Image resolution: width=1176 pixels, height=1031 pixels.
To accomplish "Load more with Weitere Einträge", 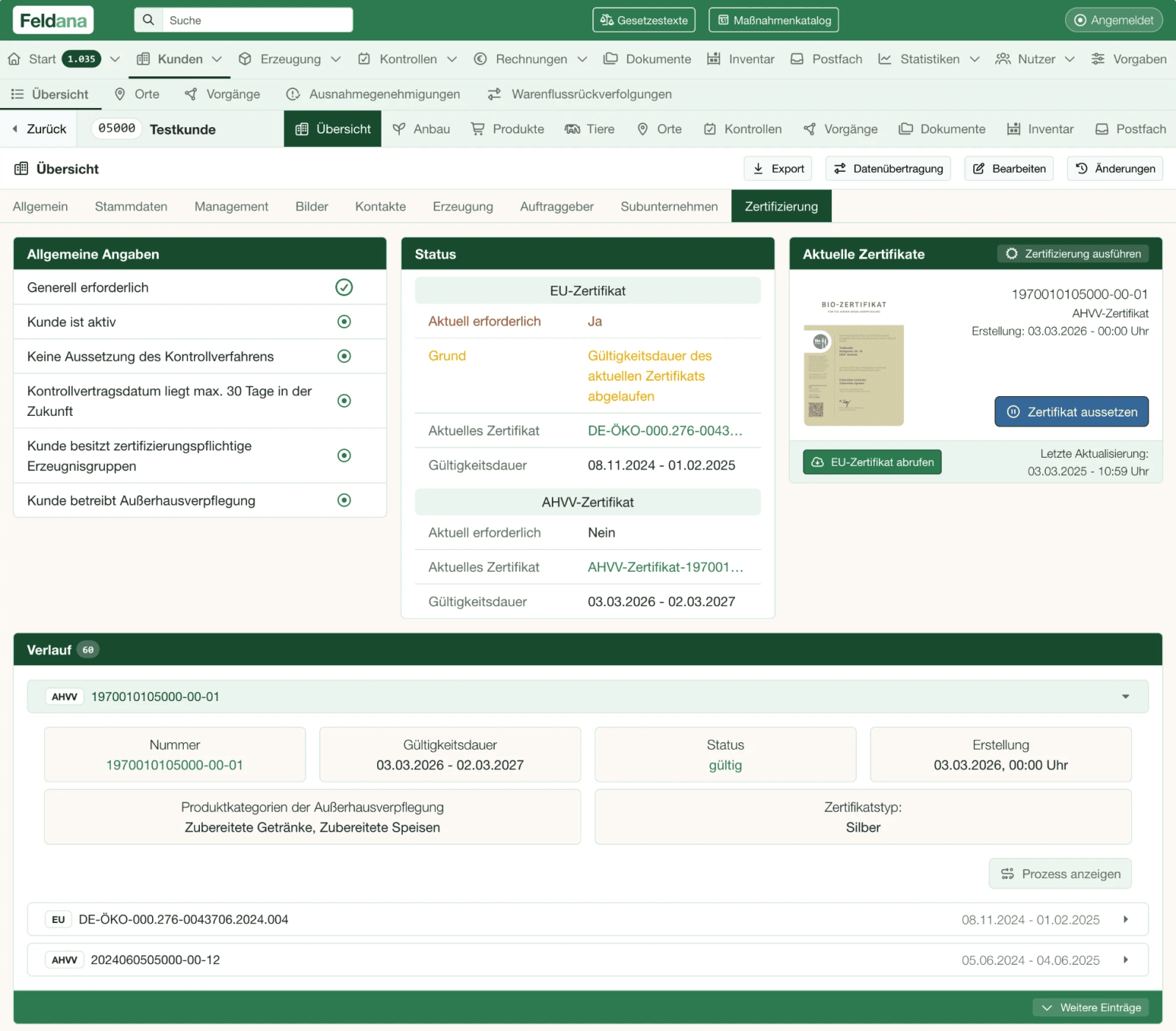I will coord(1091,1007).
